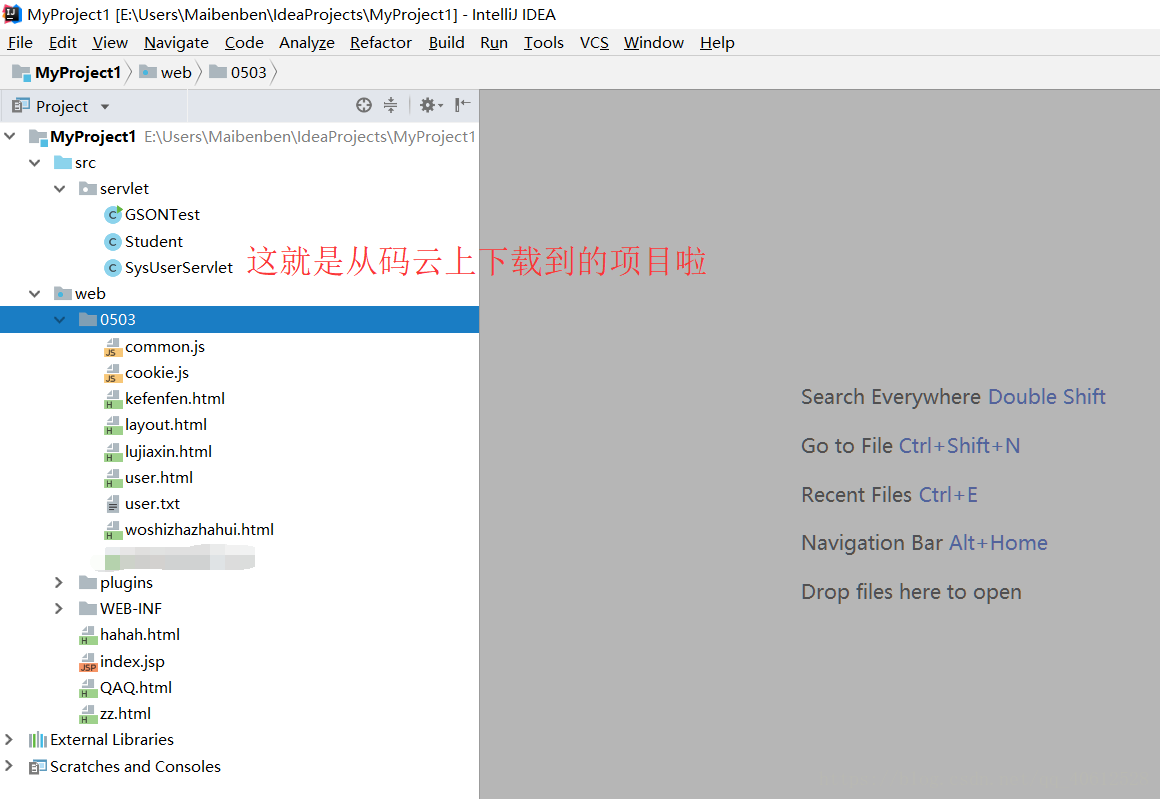
Task: Click the layout.html file icon
Action: (x=112, y=425)
